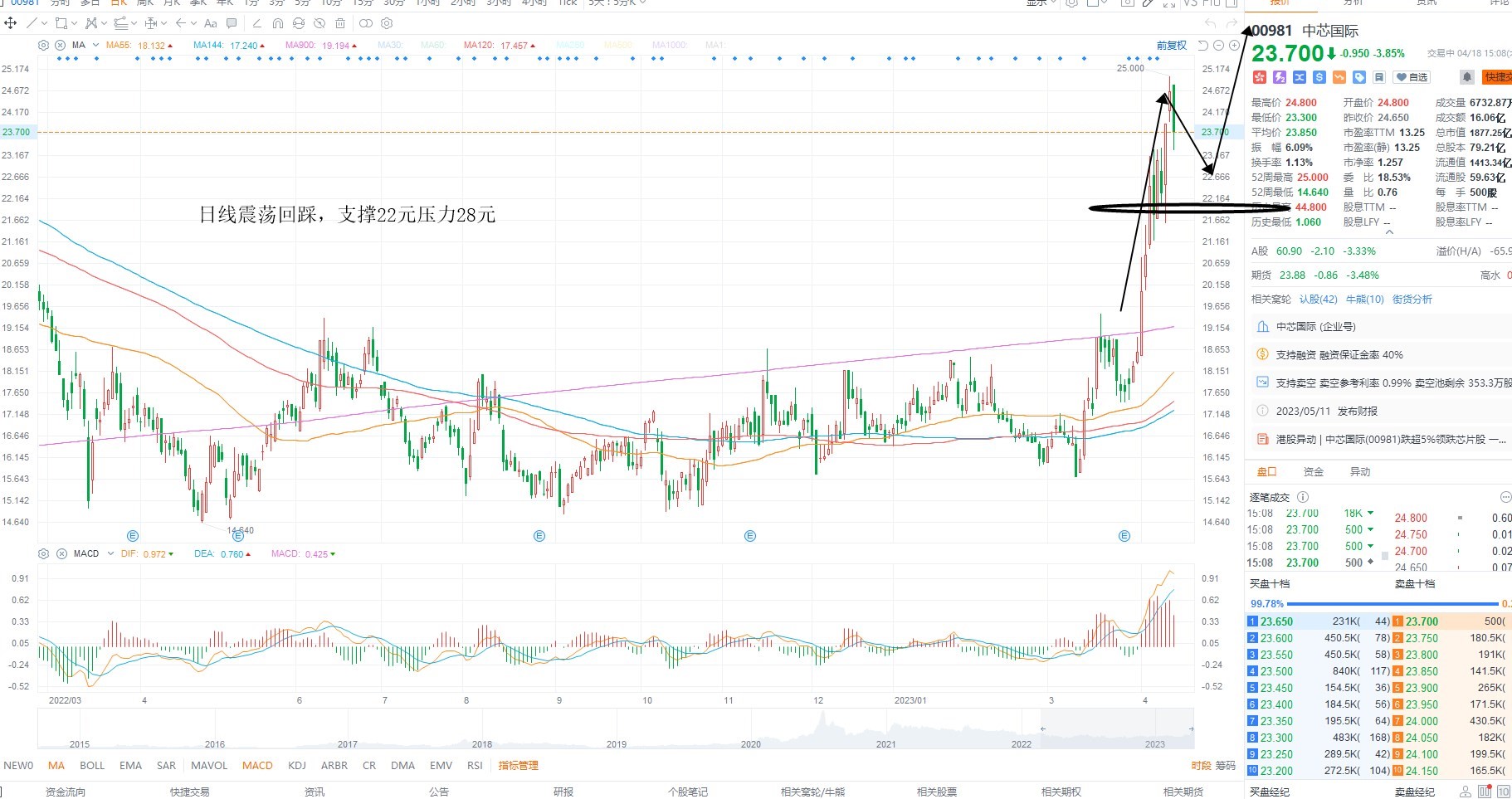Collapse the quote details panel chevron
This screenshot has width=1512, height=799.
click(x=1389, y=233)
